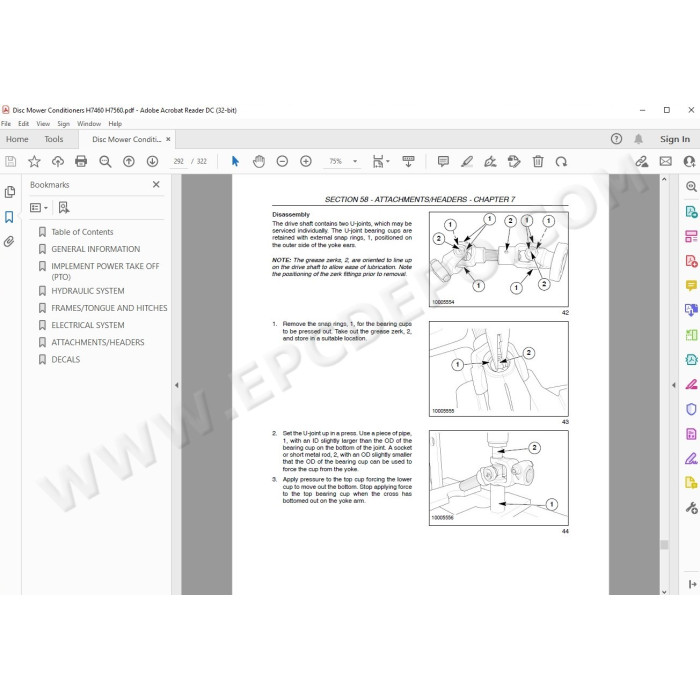Viewport: 700px width, 700px height.
Task: Open Export PDF tool in right pane
Action: click(691, 212)
